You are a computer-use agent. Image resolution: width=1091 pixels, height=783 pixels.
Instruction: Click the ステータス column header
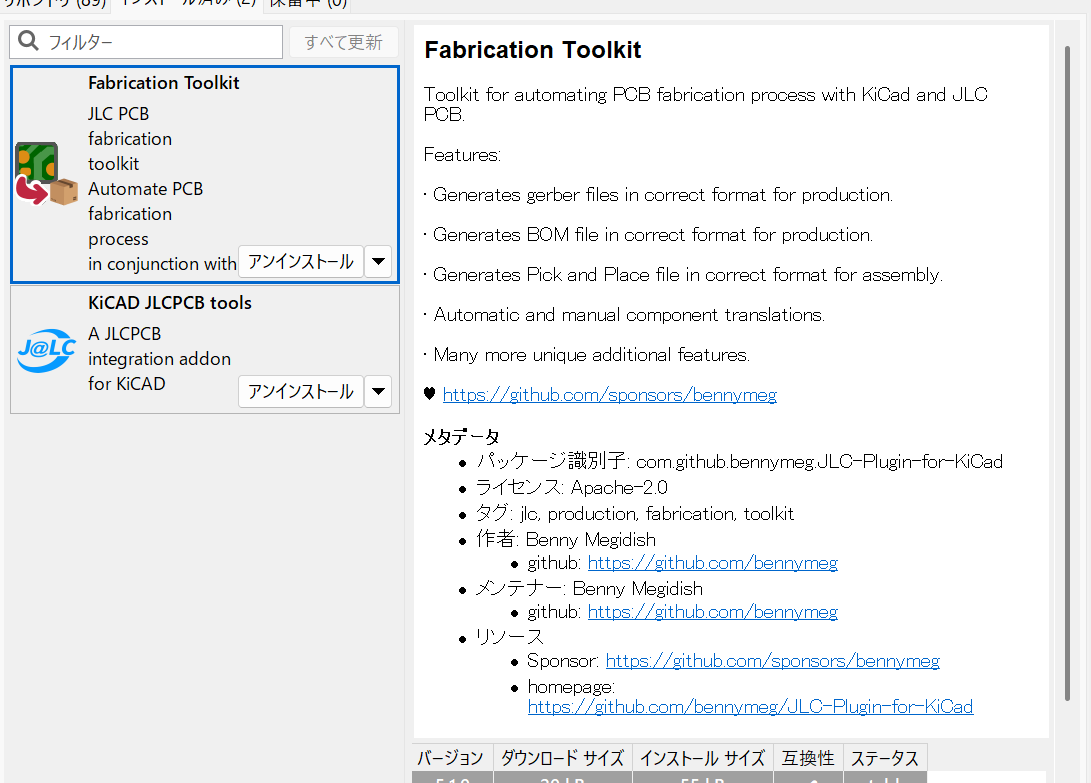point(885,757)
